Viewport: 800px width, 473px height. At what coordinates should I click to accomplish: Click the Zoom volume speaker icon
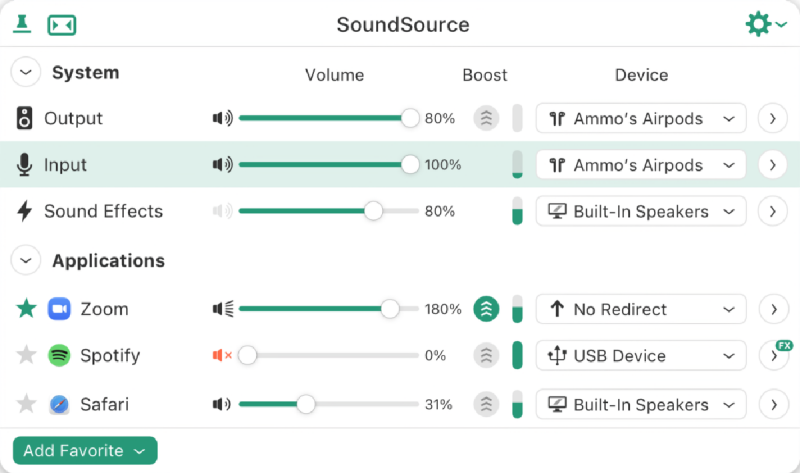pos(222,309)
